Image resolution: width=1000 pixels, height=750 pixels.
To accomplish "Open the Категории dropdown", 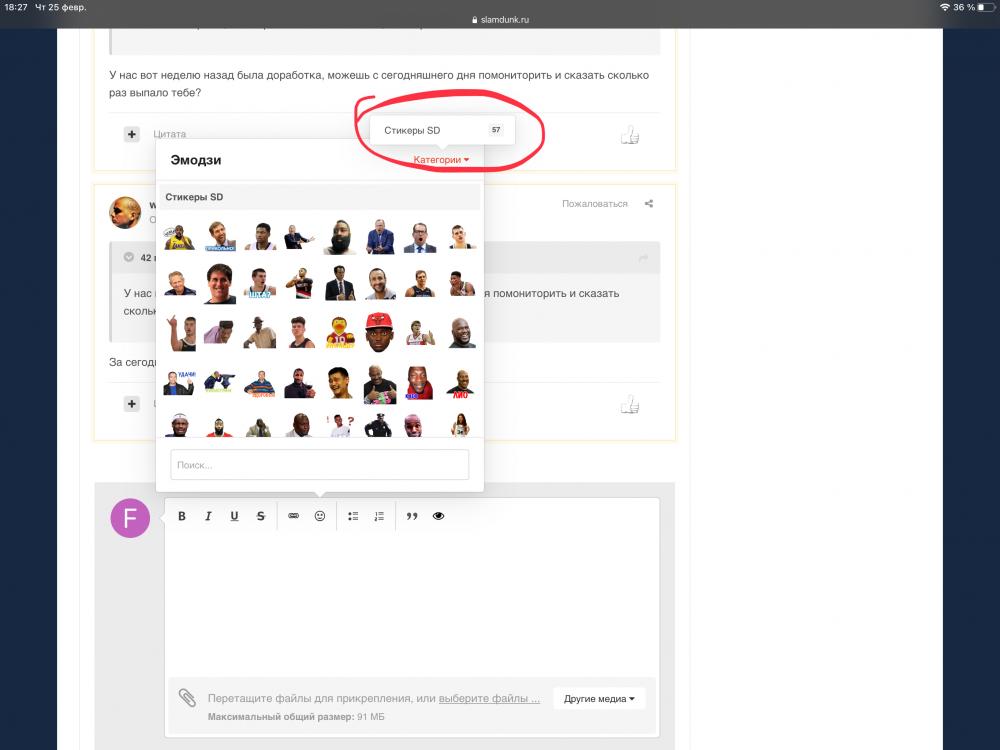I will click(441, 160).
